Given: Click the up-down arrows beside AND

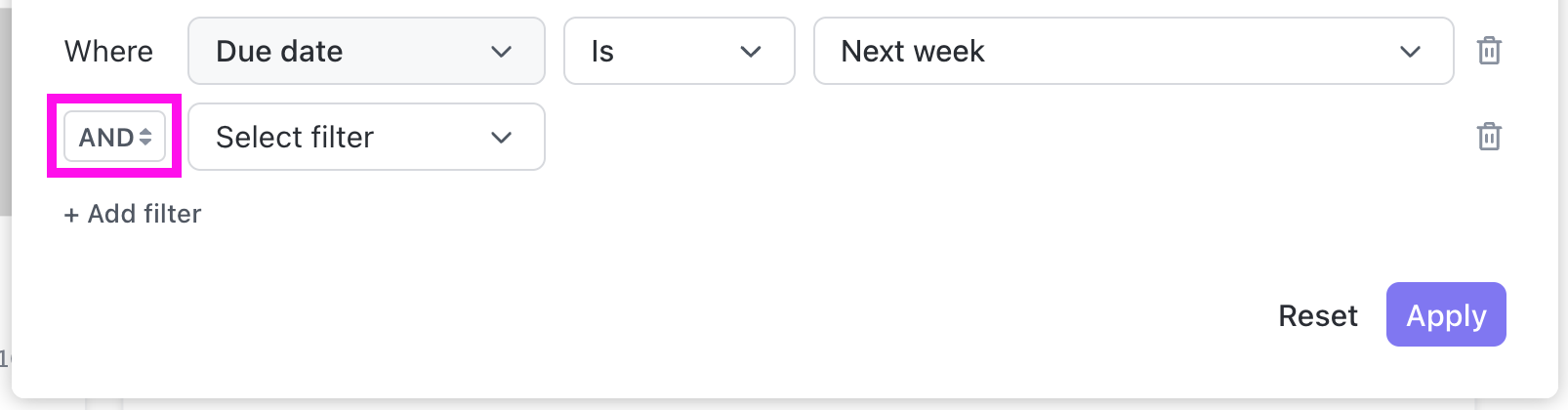Looking at the screenshot, I should point(145,137).
